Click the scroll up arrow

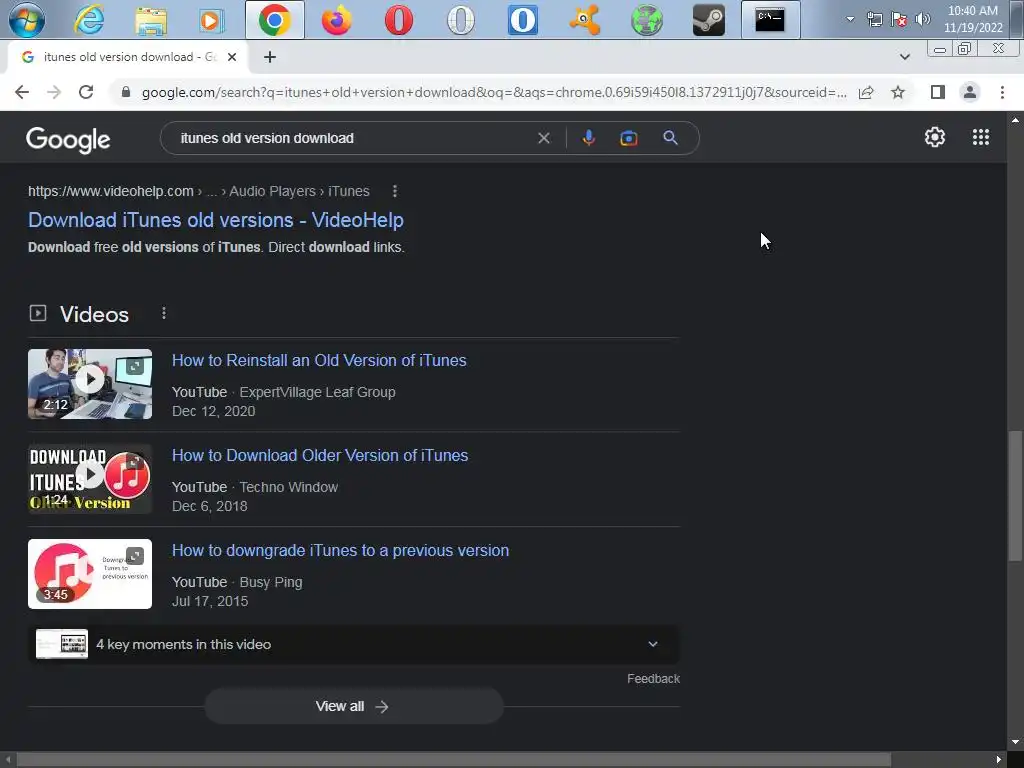[1015, 120]
